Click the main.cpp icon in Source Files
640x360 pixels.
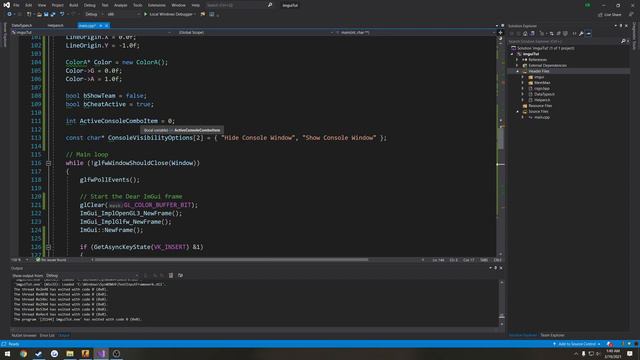tap(531, 117)
